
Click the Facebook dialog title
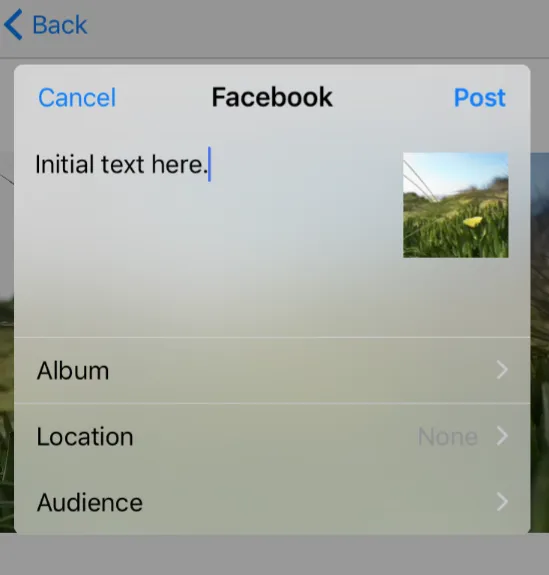point(272,97)
